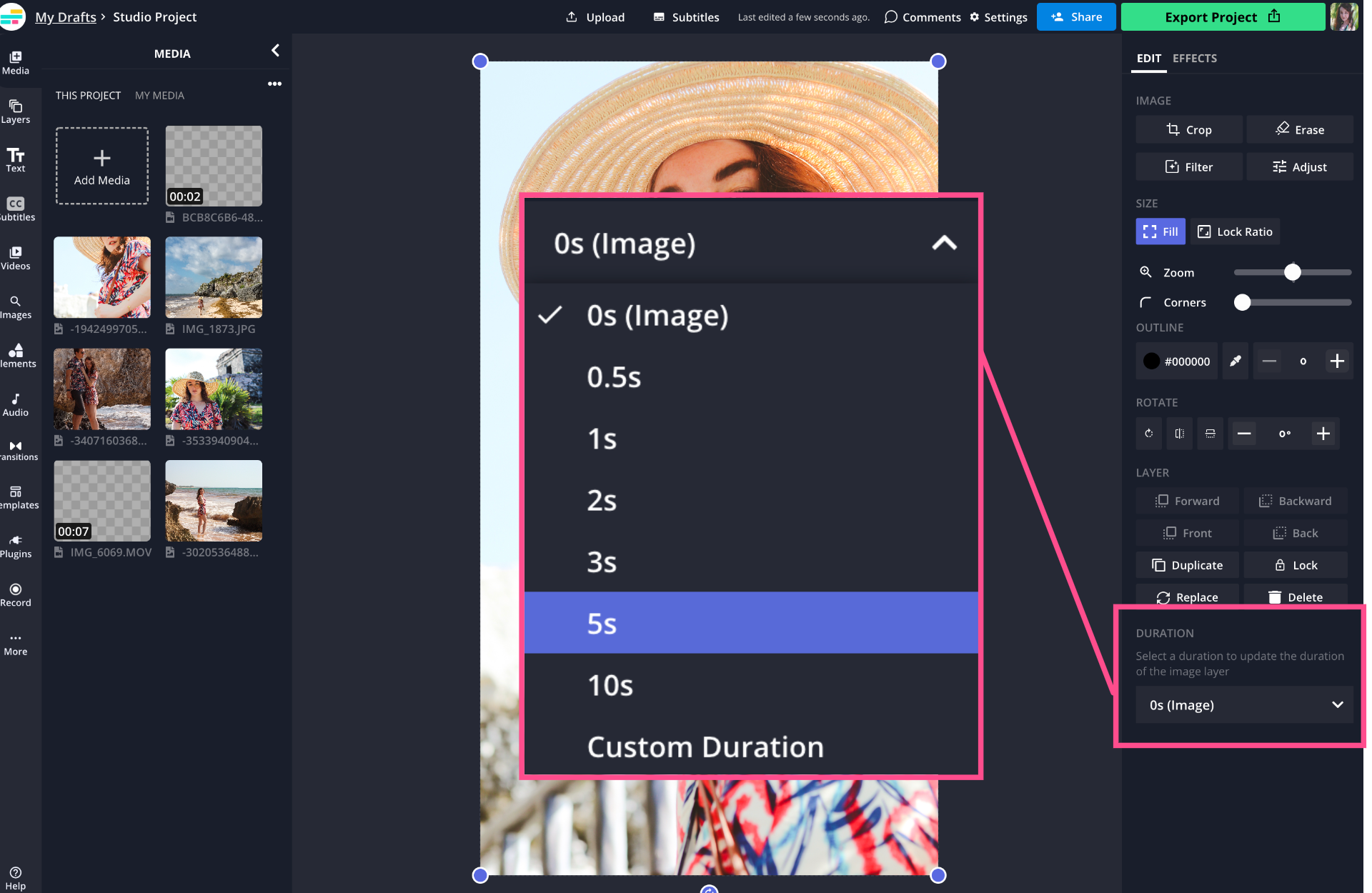Open the duration dropdown showing 0s (Image)

click(x=1244, y=705)
